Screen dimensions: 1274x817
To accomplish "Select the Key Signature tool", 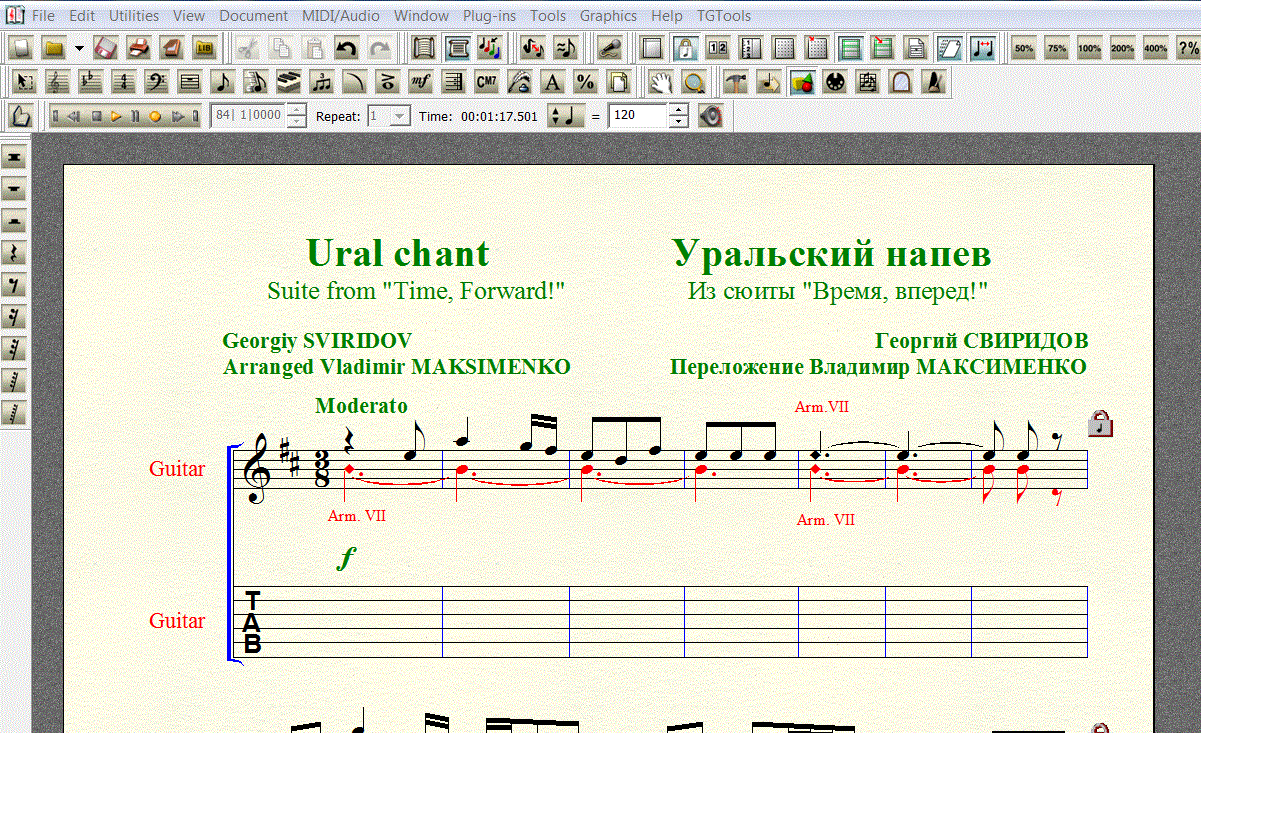I will pyautogui.click(x=91, y=82).
